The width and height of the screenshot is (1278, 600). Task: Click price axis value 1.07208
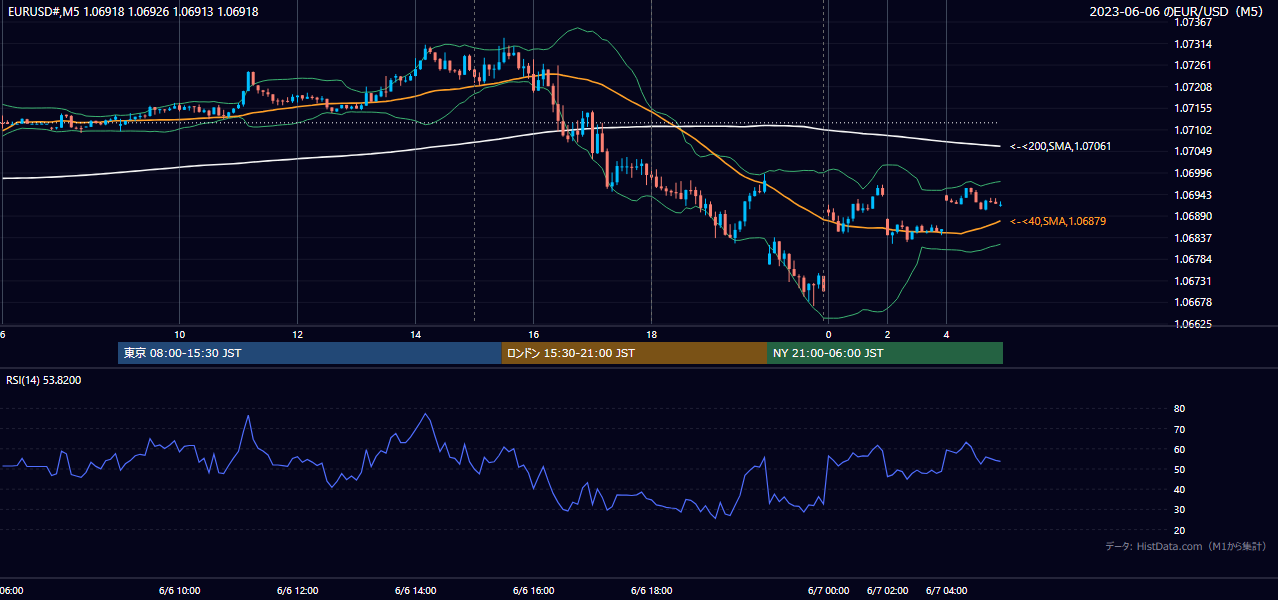tap(1193, 87)
